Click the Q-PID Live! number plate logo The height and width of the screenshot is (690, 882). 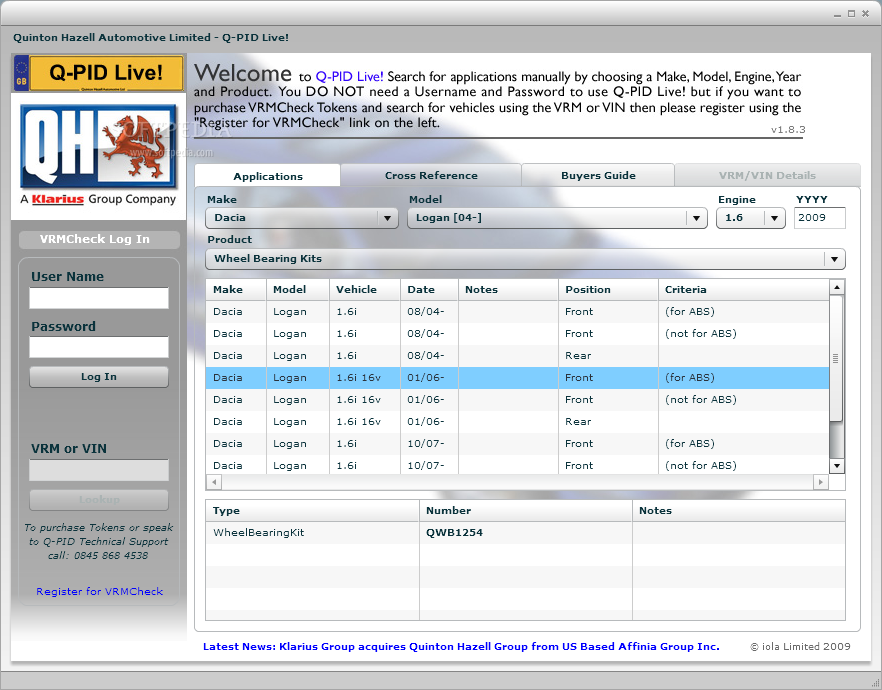click(98, 73)
